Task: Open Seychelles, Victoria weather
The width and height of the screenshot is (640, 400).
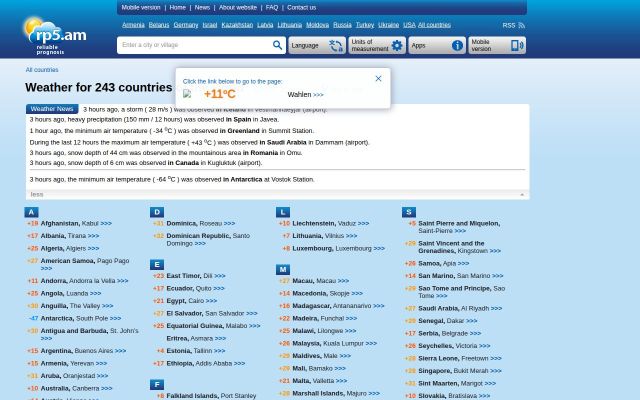Action: pyautogui.click(x=454, y=346)
